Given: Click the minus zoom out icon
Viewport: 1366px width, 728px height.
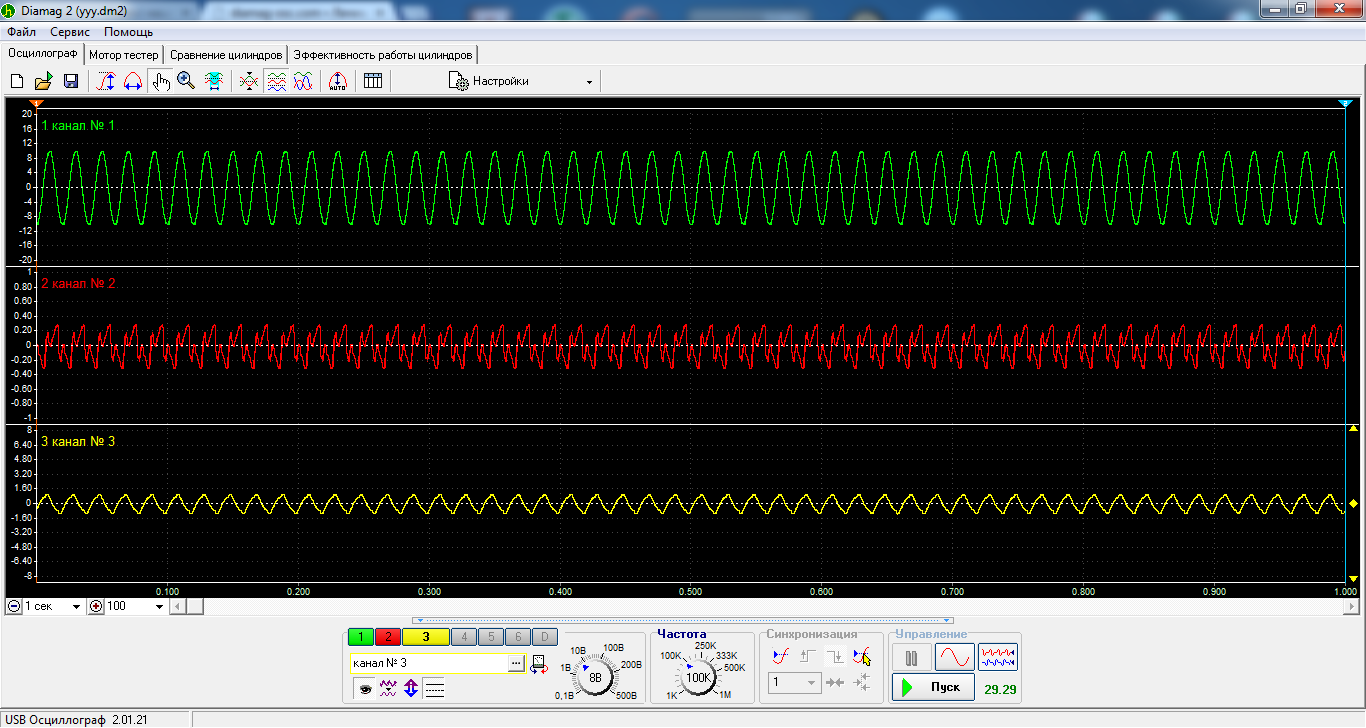Looking at the screenshot, I should coord(13,606).
